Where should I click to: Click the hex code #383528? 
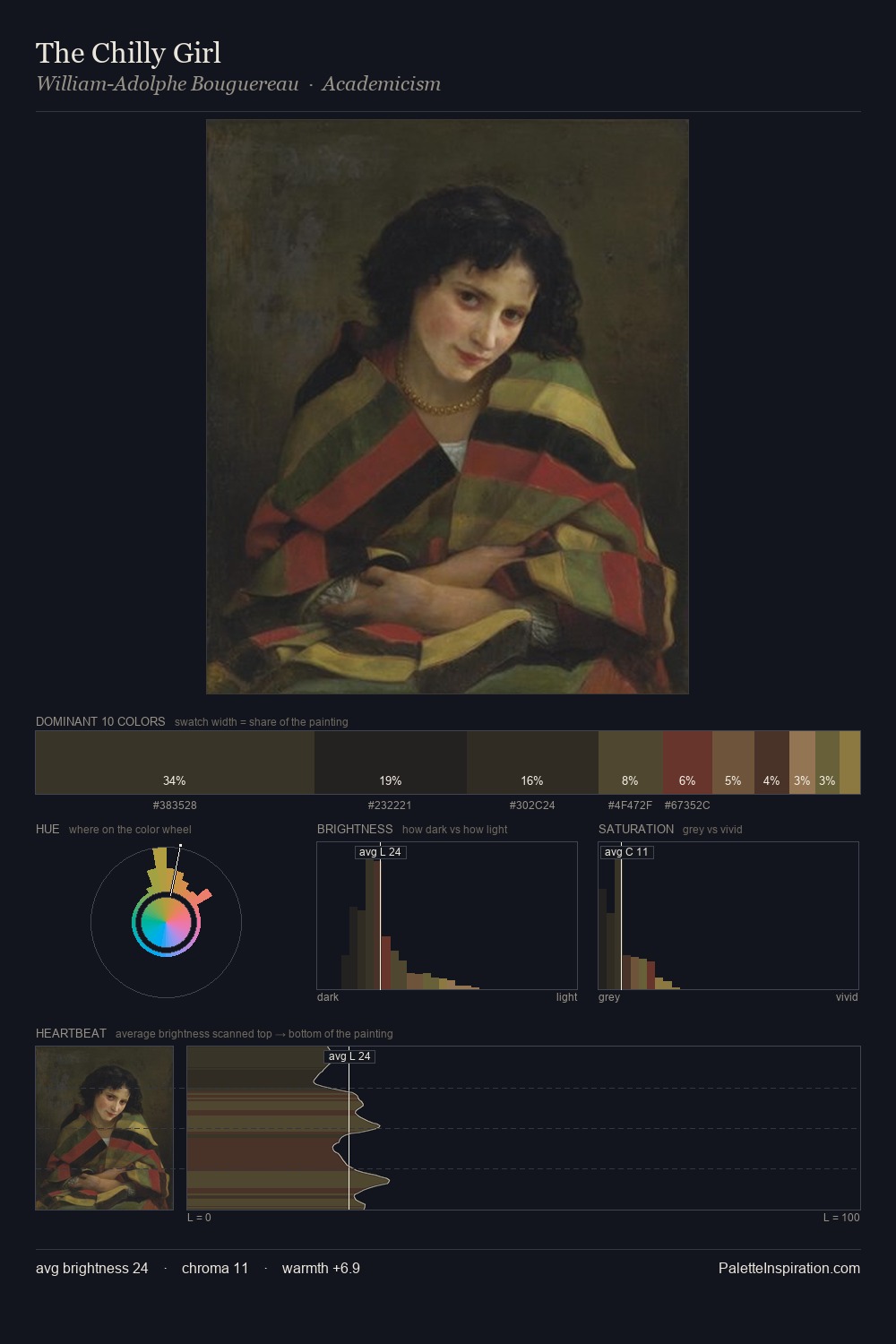point(175,806)
